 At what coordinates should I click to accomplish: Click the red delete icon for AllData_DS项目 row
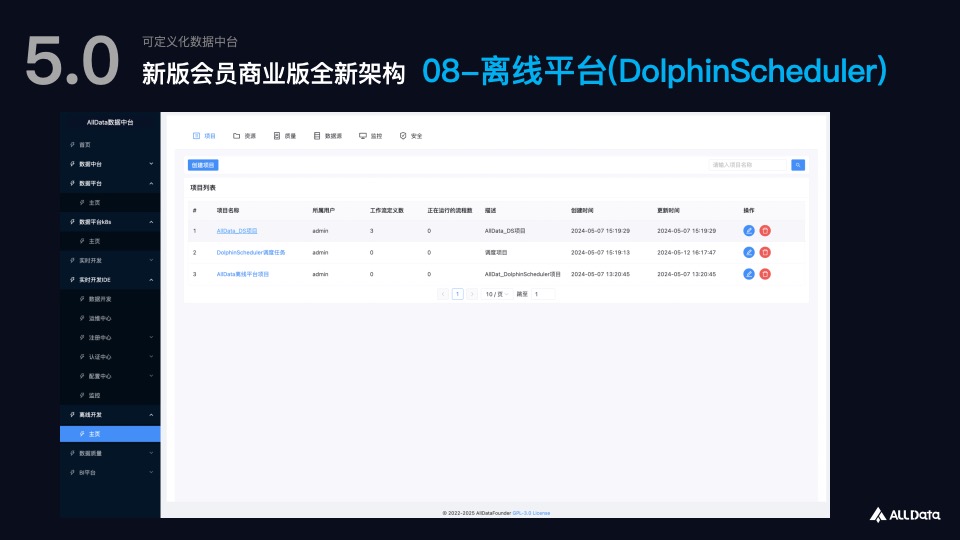(765, 231)
